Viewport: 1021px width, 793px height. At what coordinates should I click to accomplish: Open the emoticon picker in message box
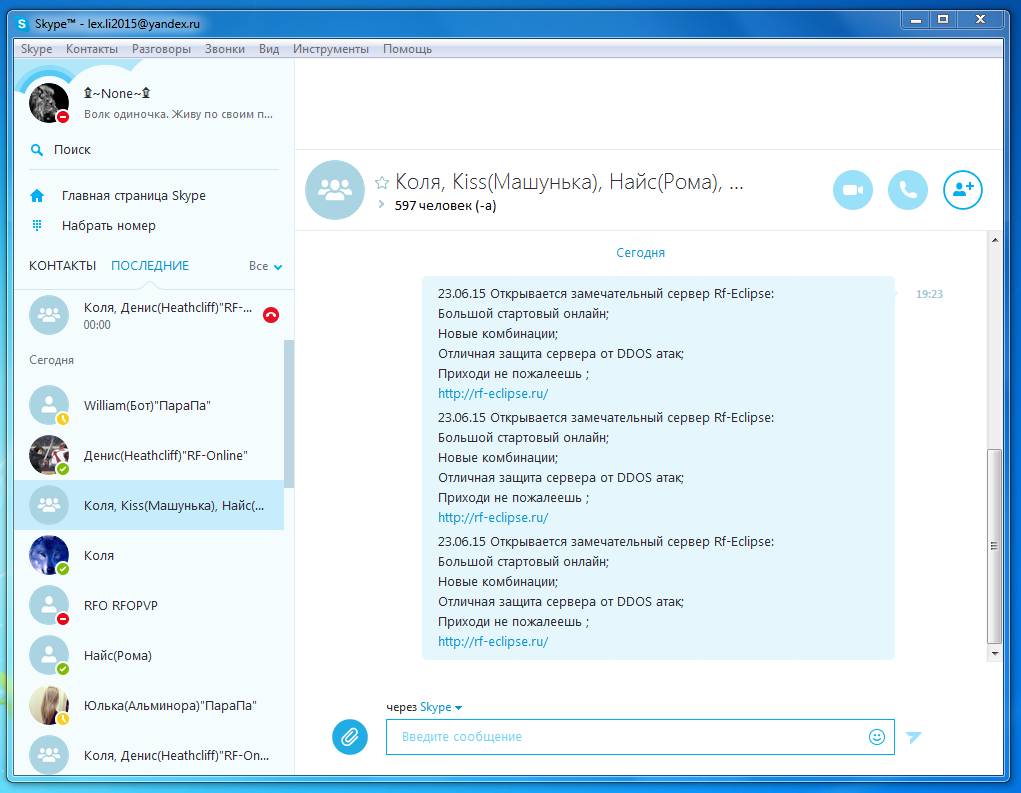(876, 737)
